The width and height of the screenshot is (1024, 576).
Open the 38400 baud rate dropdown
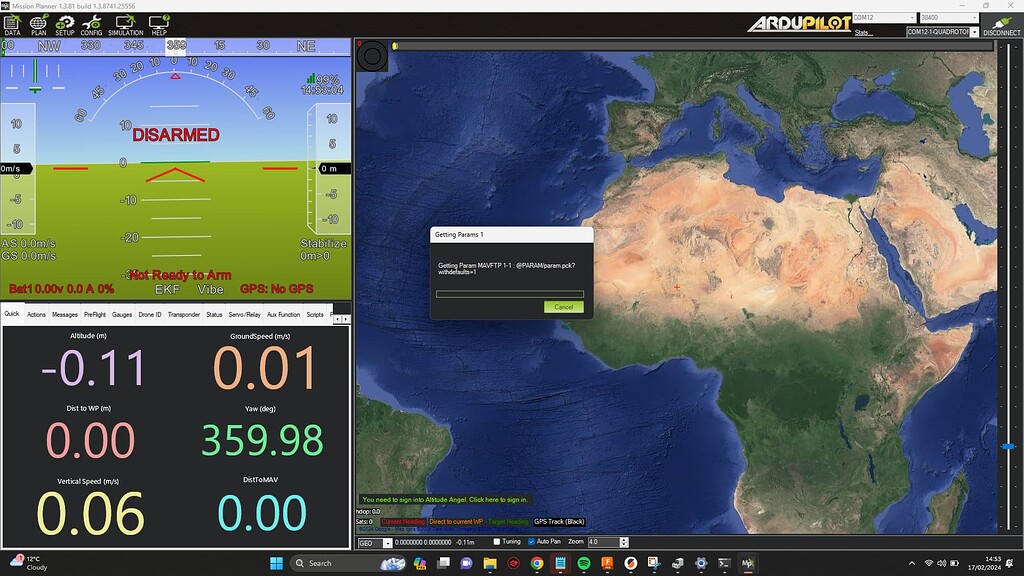pyautogui.click(x=946, y=17)
